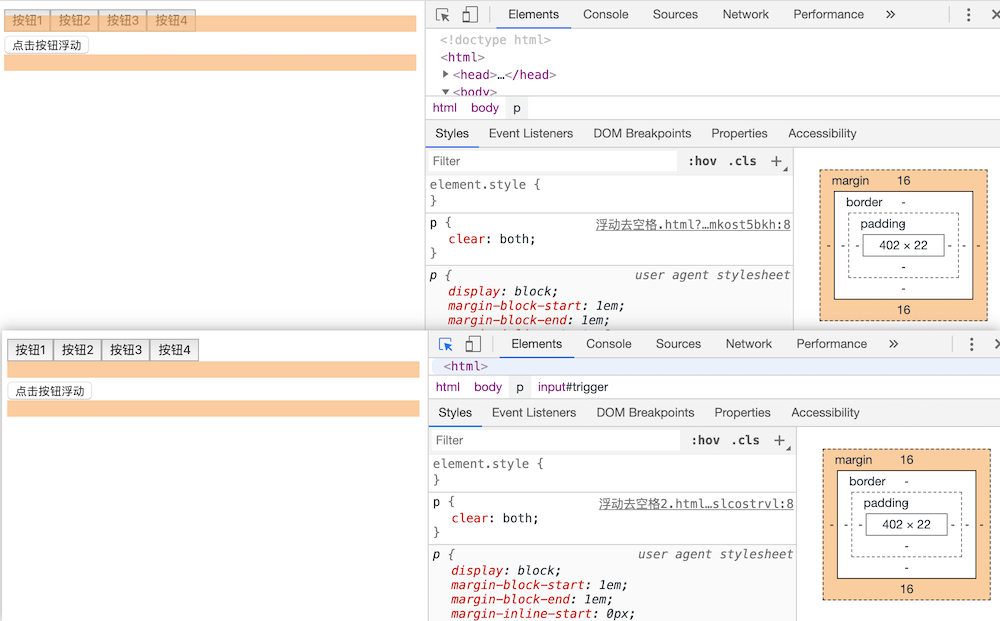Screen dimensions: 1000x621
Task: Open the top DevTools three-dot menu
Action: [968, 15]
